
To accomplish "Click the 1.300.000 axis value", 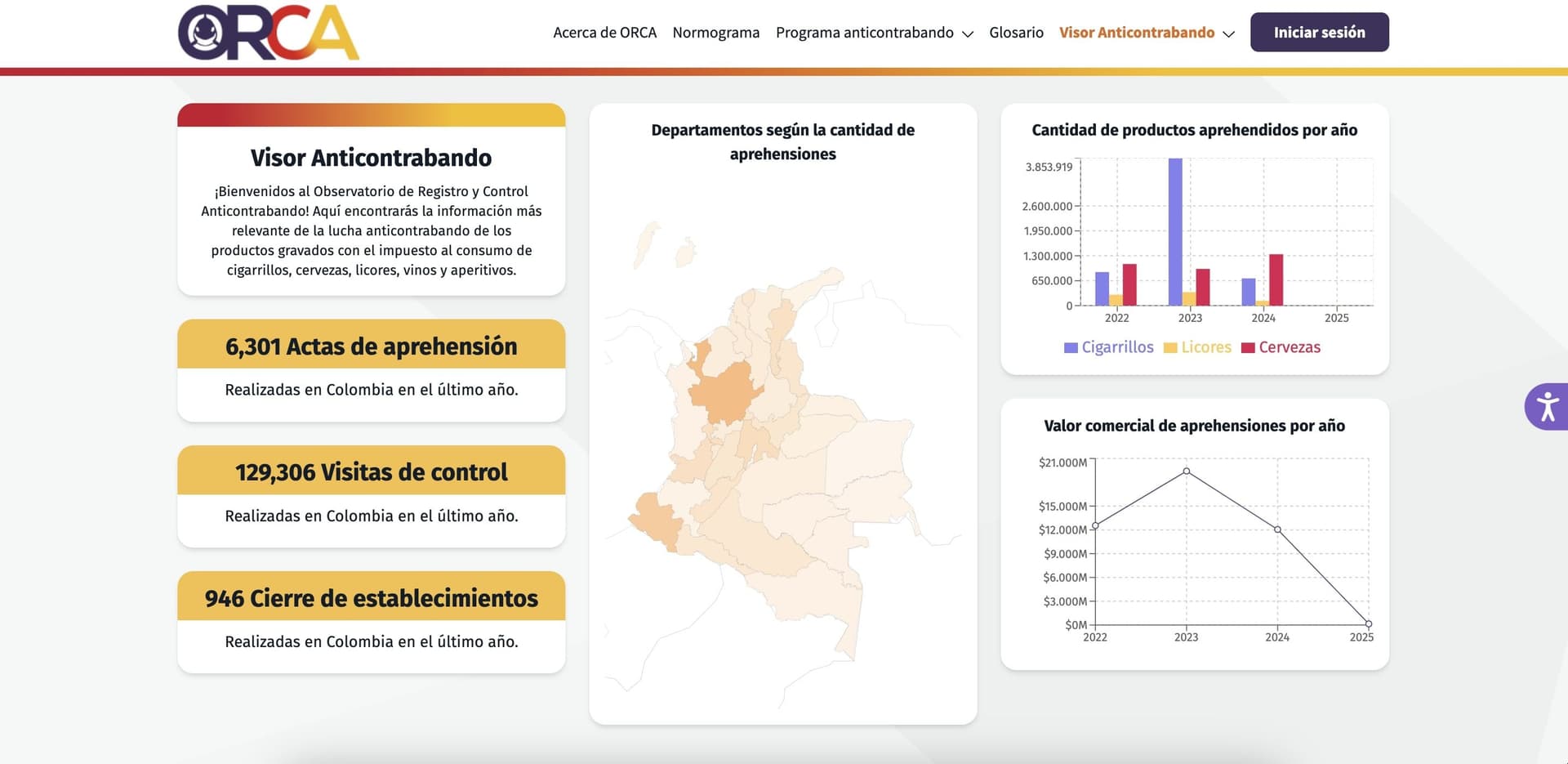I will click(1048, 256).
